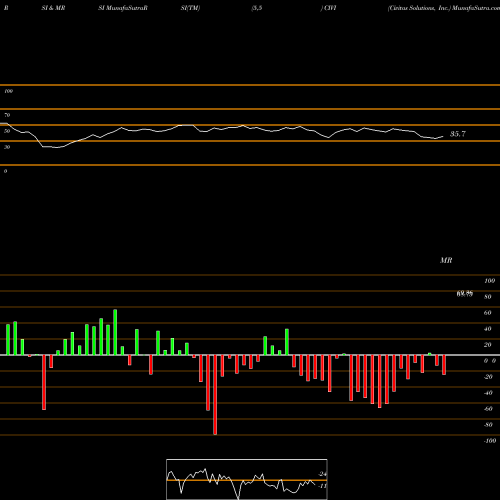
Task: Click the 'SI(TM)' header label
Action: click(190, 8)
